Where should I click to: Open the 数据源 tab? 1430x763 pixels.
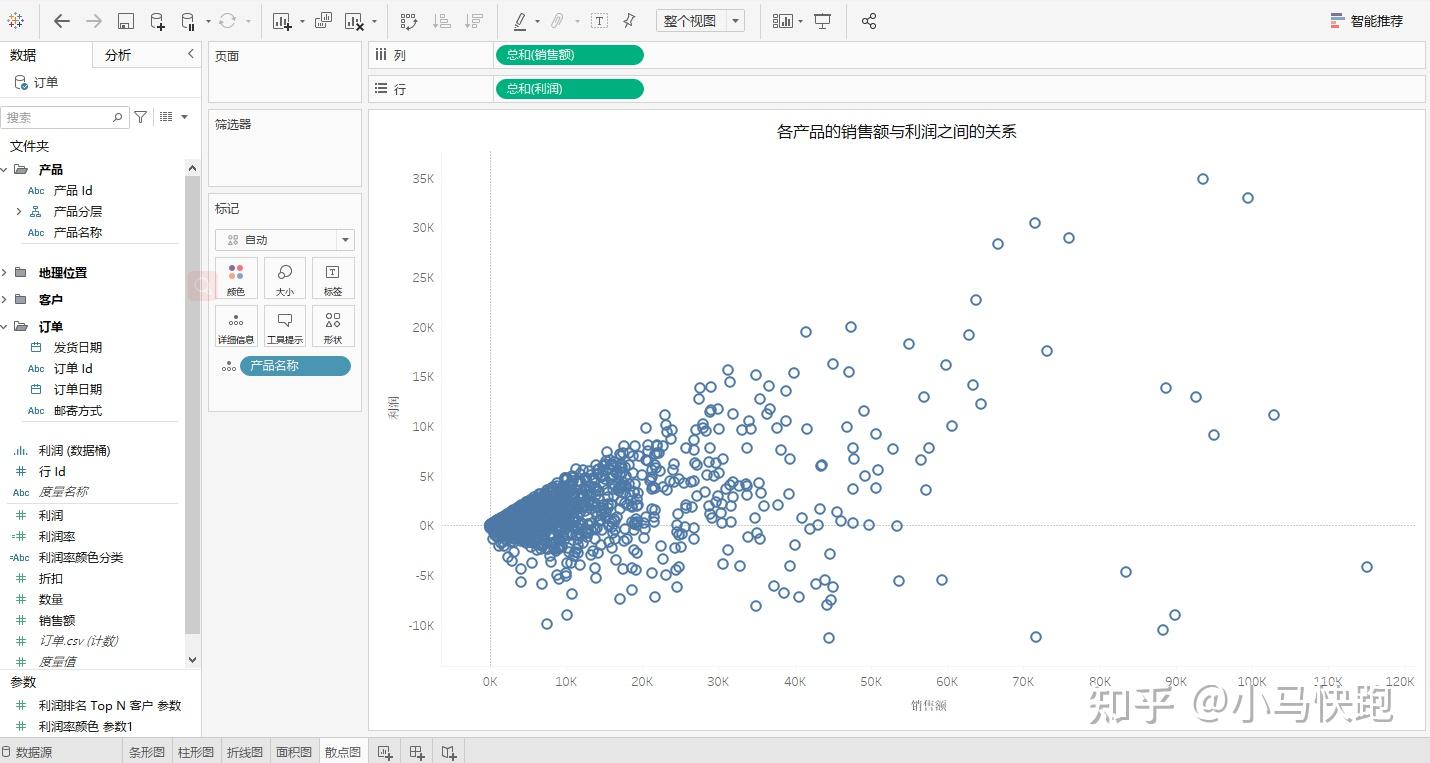pos(27,752)
